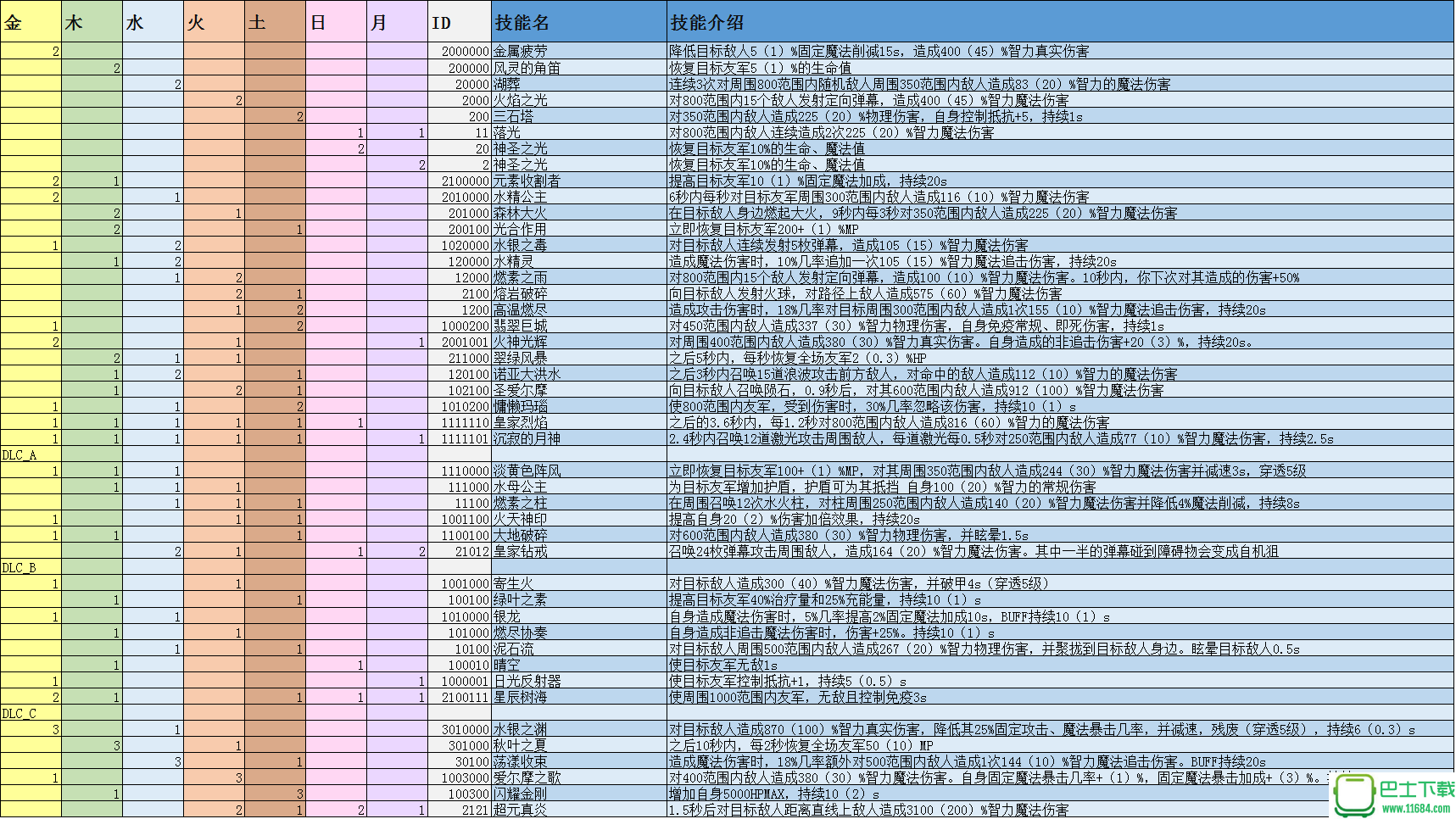Select the skill name 水银之渊
Image resolution: width=1456 pixels, height=819 pixels.
[579, 729]
